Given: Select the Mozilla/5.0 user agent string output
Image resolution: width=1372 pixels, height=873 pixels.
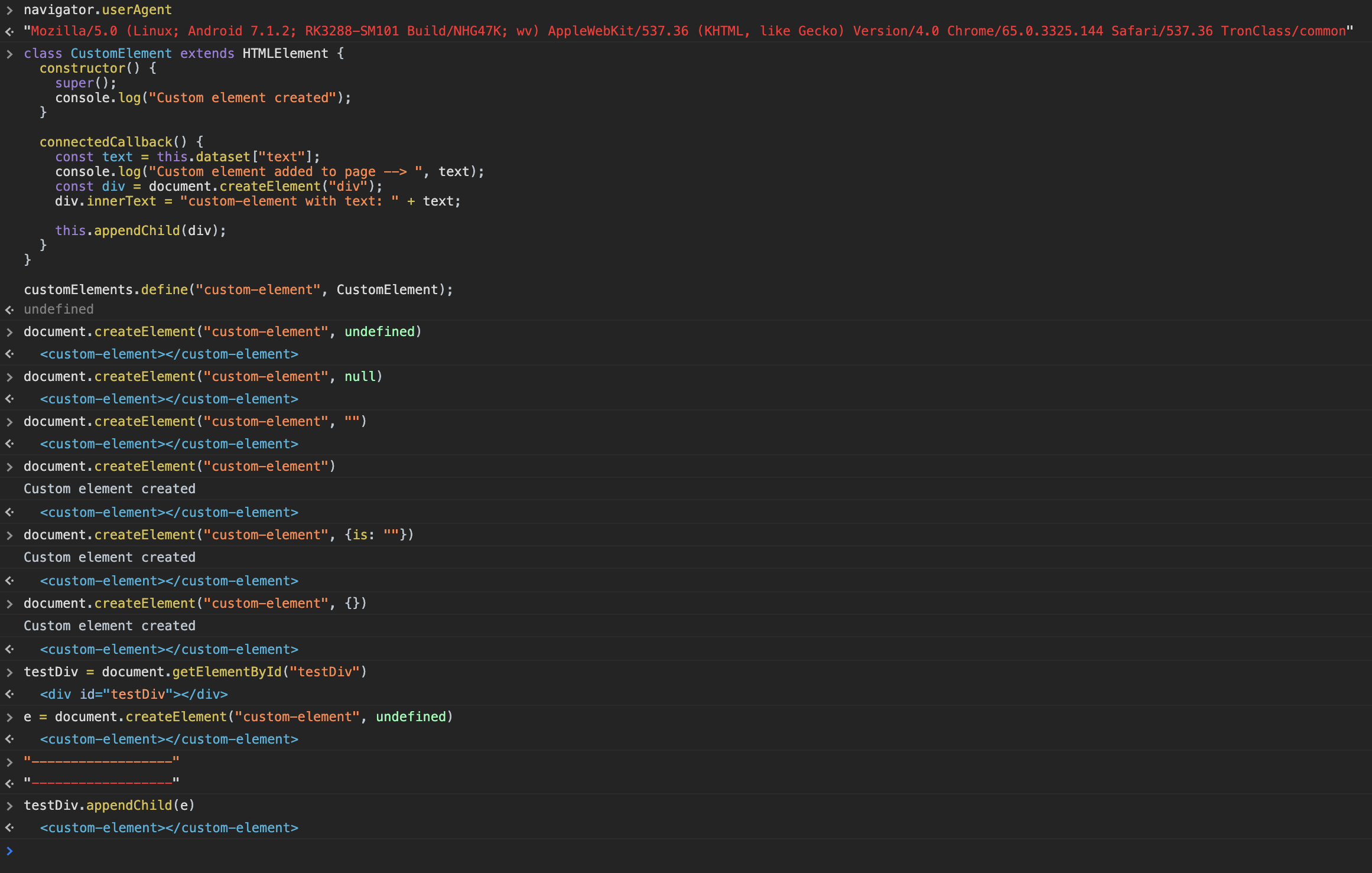Looking at the screenshot, I should 688,31.
